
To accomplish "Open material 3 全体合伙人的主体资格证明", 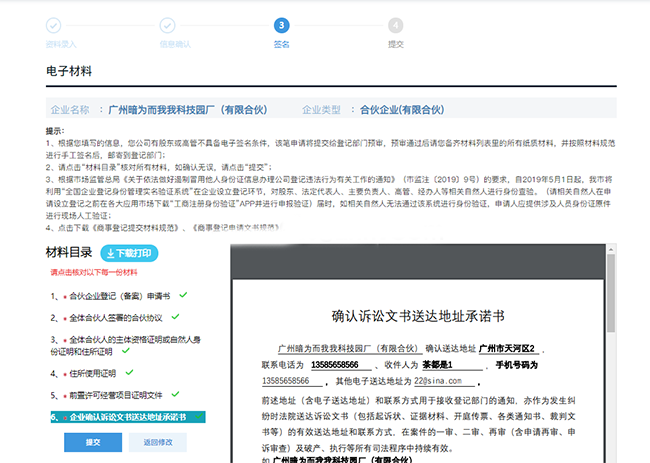I will click(x=125, y=345).
